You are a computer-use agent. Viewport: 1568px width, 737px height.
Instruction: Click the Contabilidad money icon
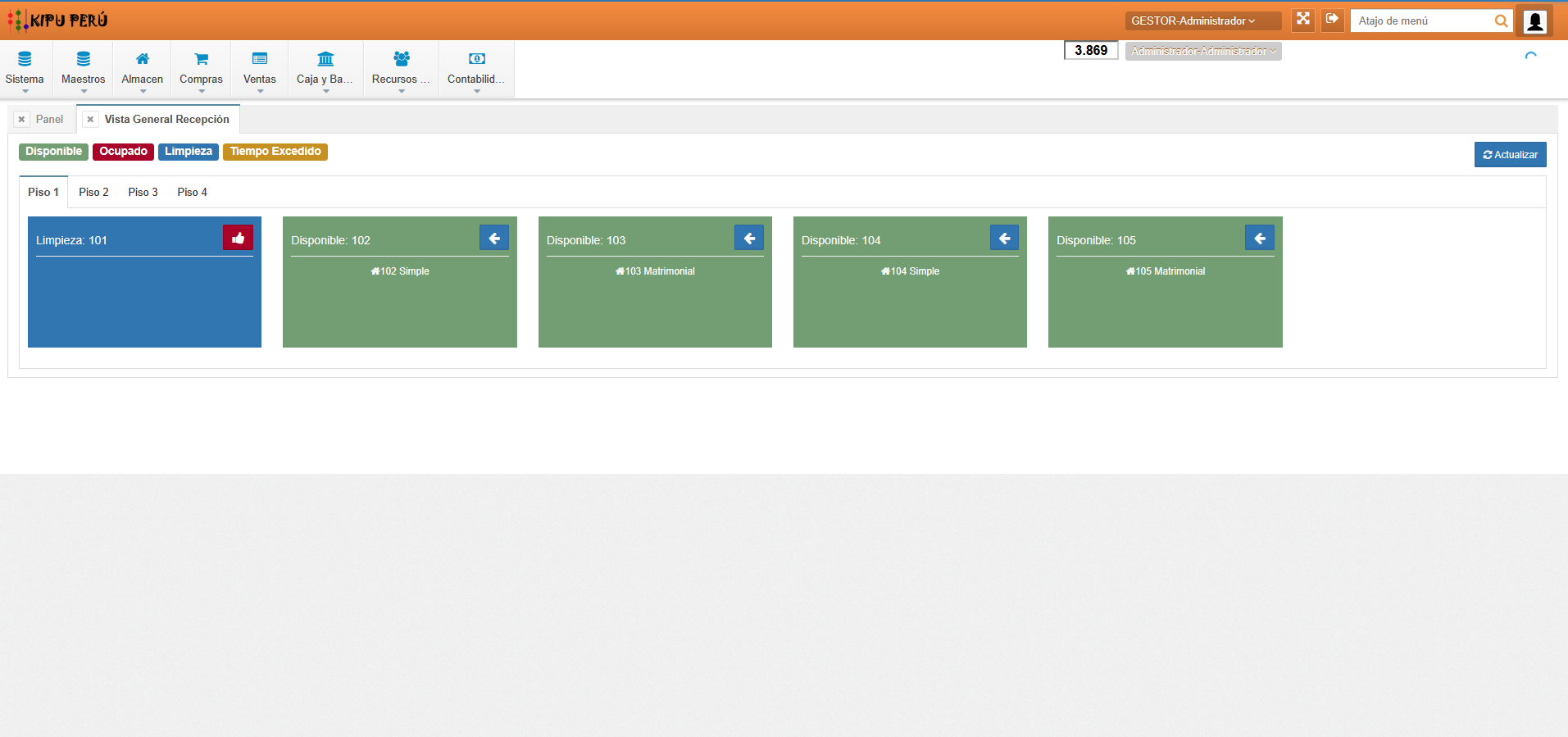pyautogui.click(x=477, y=59)
